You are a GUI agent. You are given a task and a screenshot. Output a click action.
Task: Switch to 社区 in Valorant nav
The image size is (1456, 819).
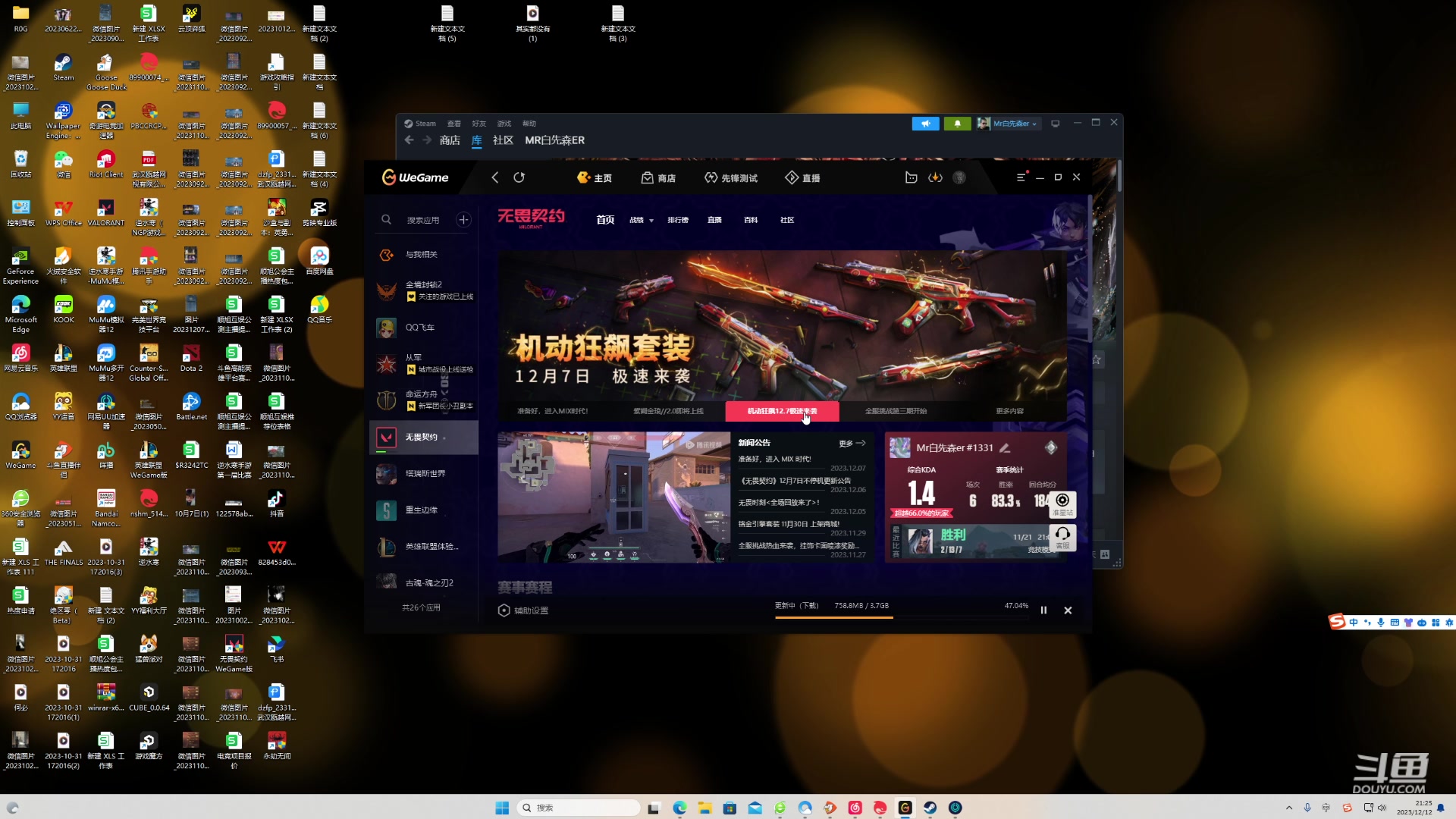787,220
